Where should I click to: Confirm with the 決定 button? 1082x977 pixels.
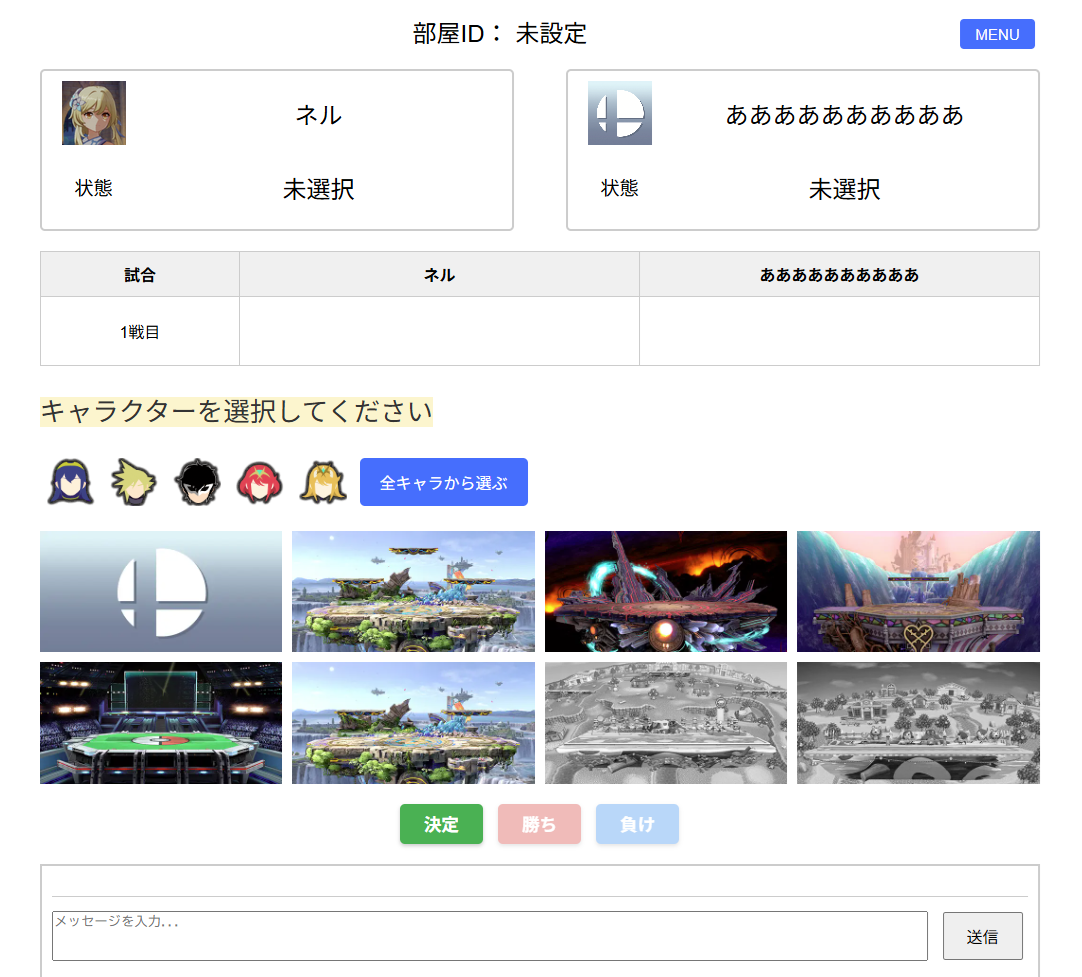point(442,824)
